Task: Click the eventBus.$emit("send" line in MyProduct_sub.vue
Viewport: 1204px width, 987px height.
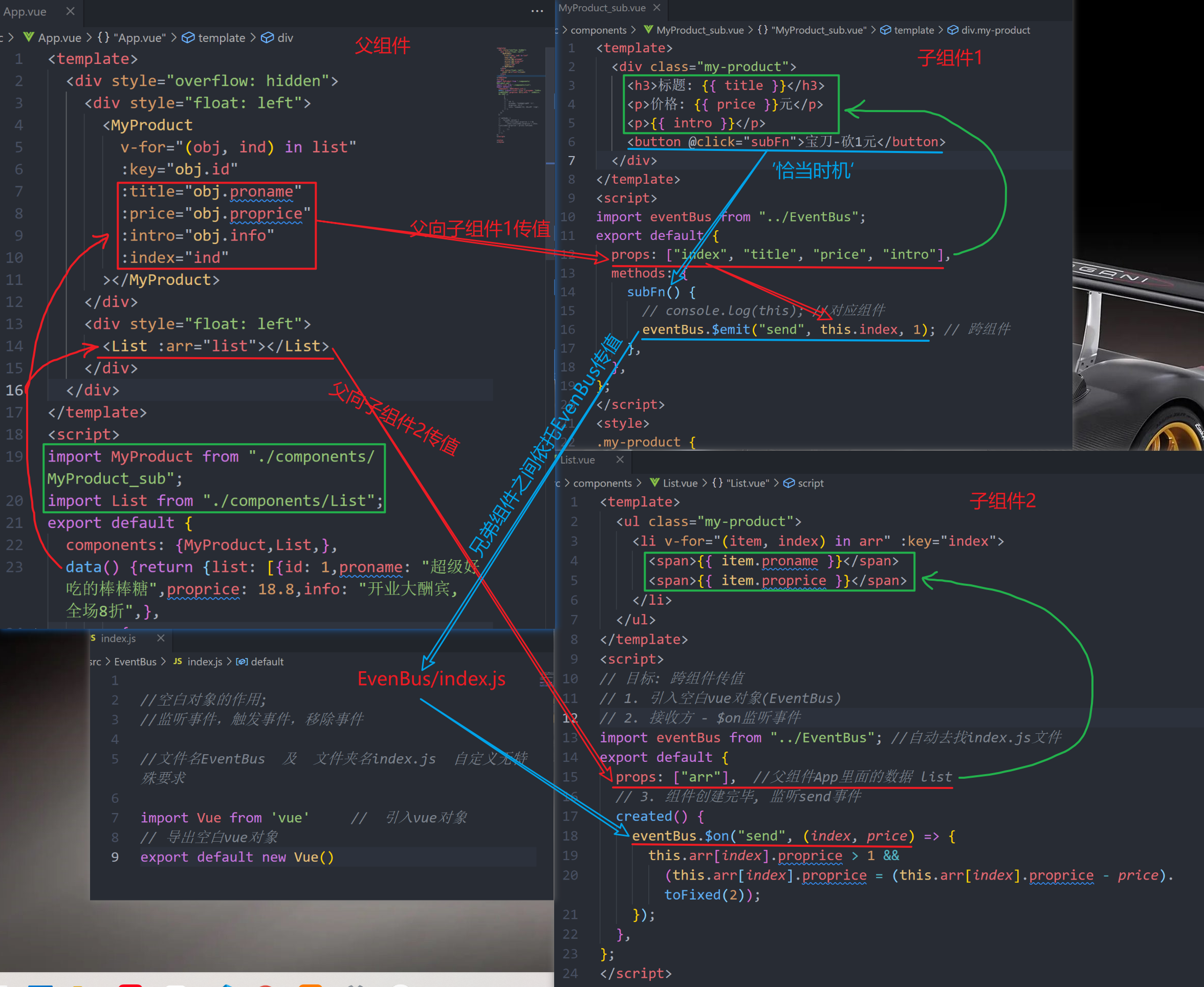Action: point(789,330)
